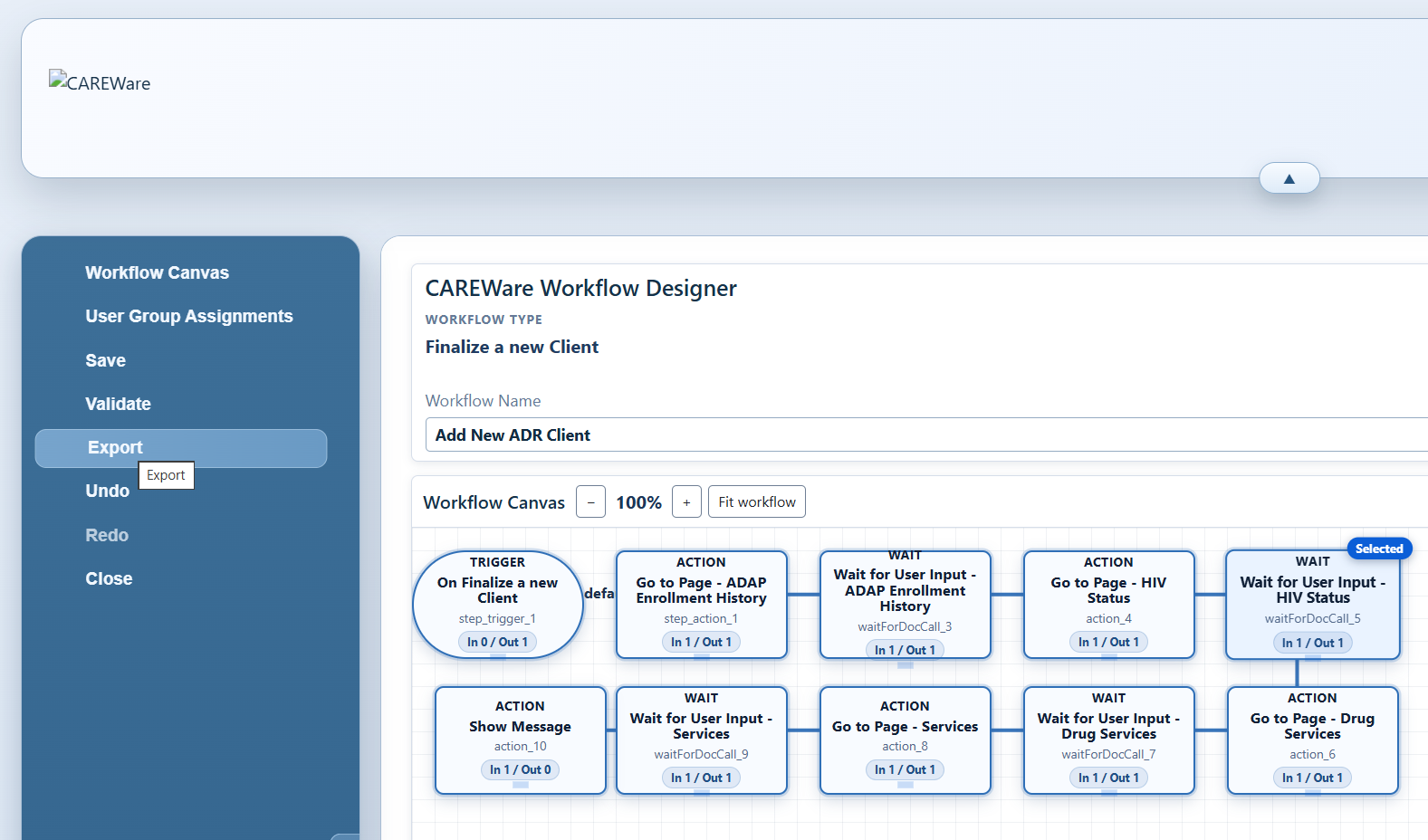Select the On Finalize a new Client trigger node
This screenshot has width=1428, height=840.
coord(498,604)
